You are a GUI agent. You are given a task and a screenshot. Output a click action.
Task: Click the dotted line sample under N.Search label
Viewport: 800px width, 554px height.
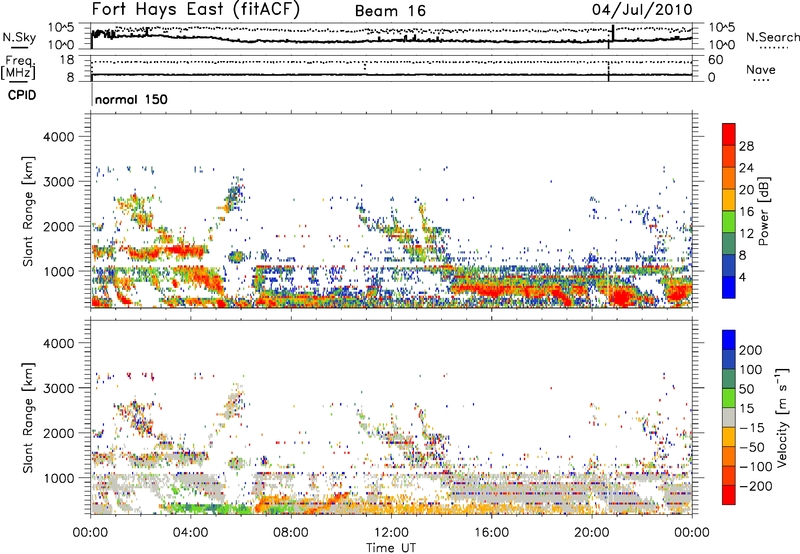[x=773, y=47]
